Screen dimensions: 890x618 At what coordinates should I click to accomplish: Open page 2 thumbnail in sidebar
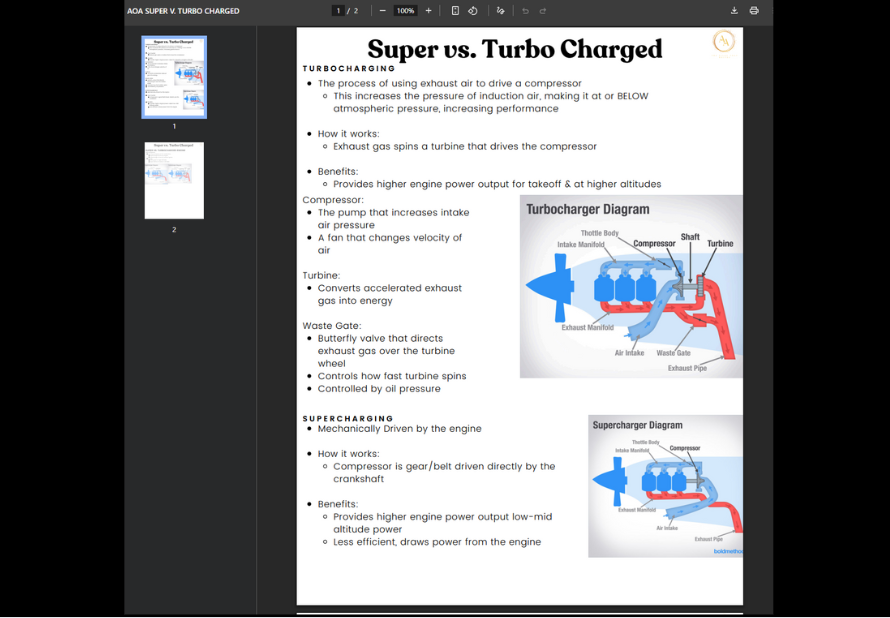point(174,180)
